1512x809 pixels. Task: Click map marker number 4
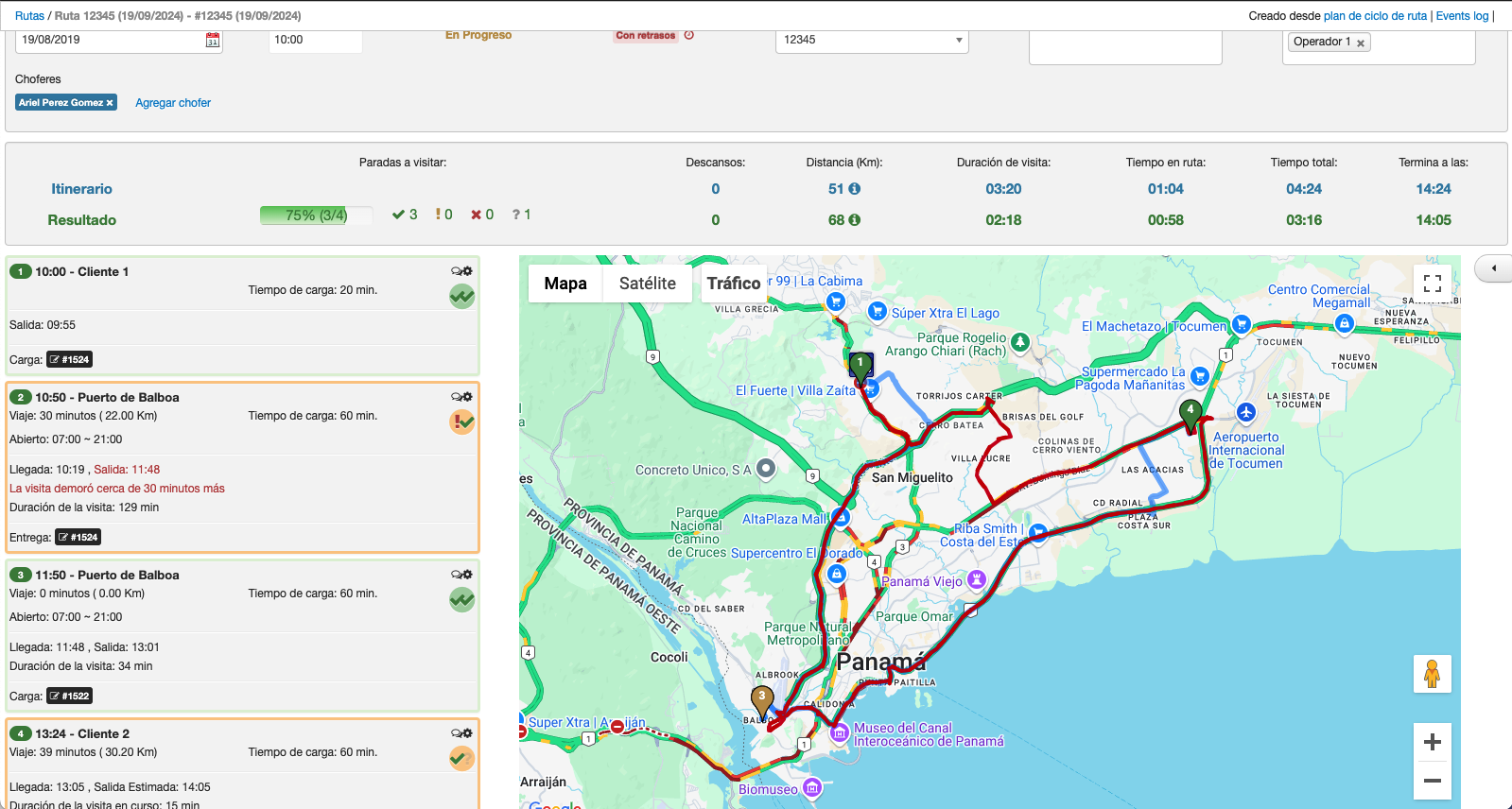pyautogui.click(x=1190, y=412)
